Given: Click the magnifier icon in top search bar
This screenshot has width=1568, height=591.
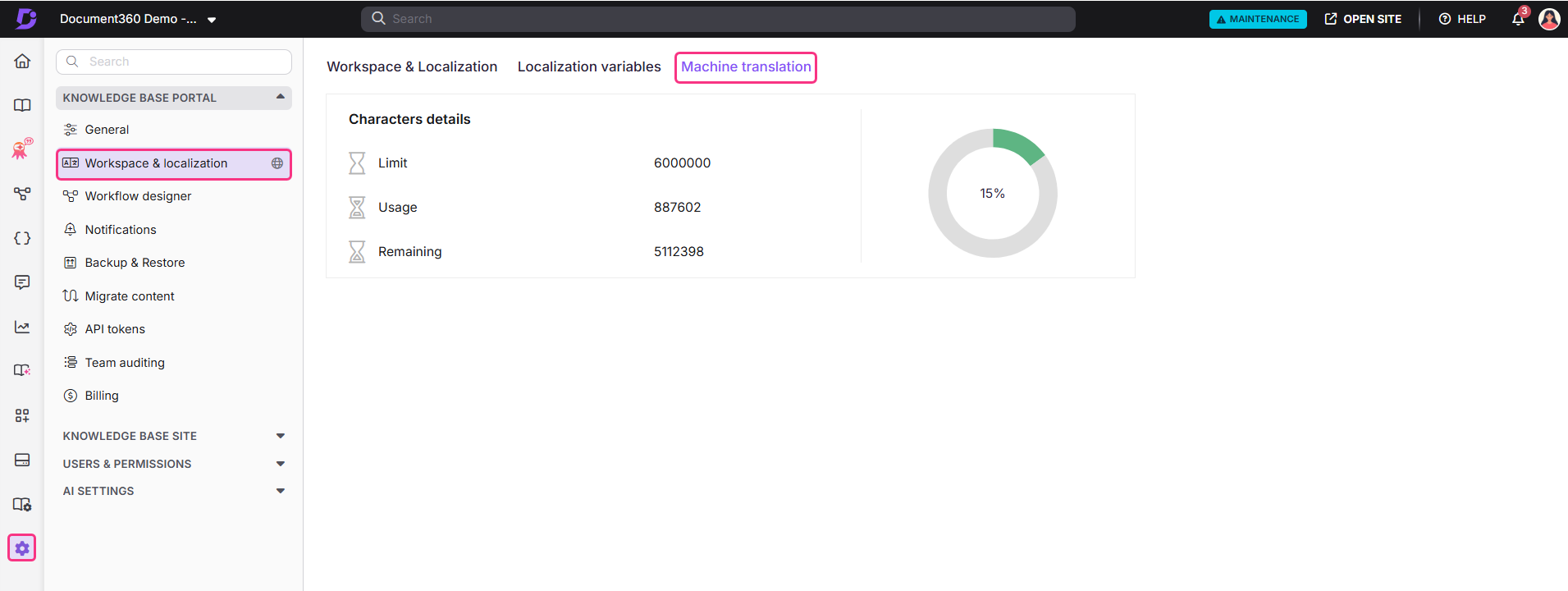Looking at the screenshot, I should tap(378, 18).
